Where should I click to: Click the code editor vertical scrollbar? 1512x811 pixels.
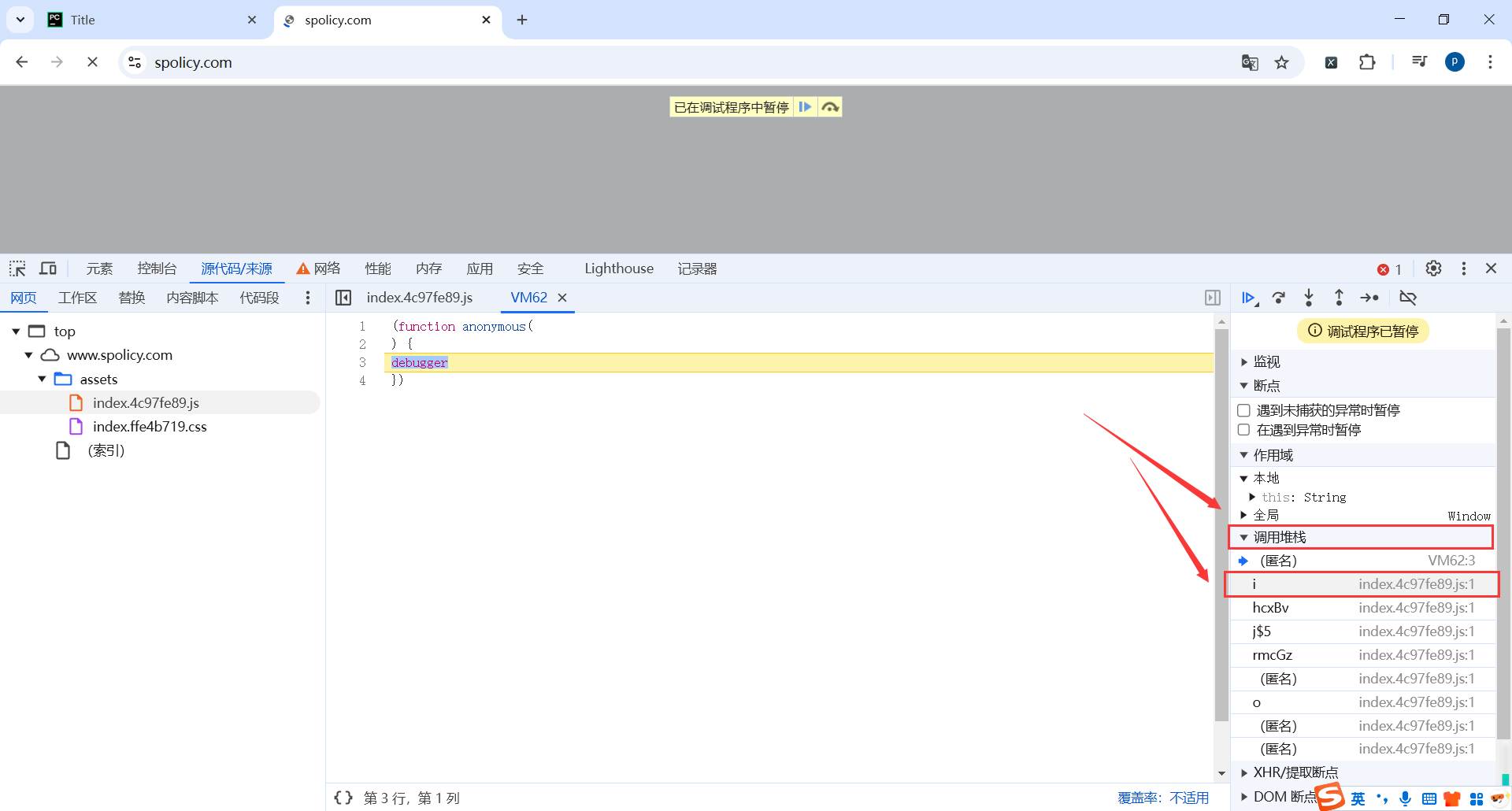click(1221, 524)
